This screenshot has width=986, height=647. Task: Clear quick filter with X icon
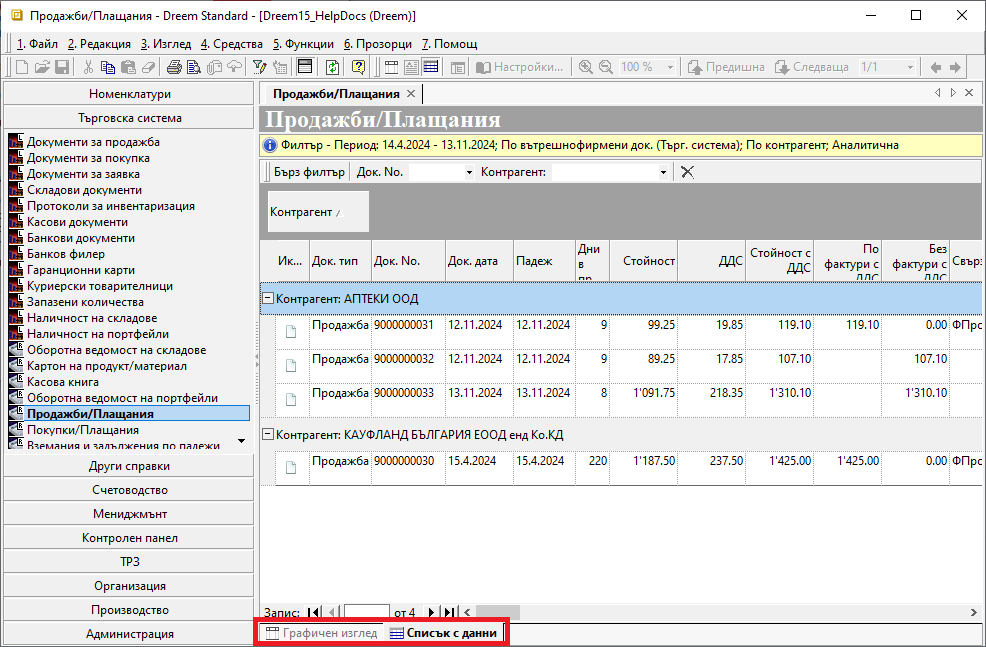click(x=687, y=172)
